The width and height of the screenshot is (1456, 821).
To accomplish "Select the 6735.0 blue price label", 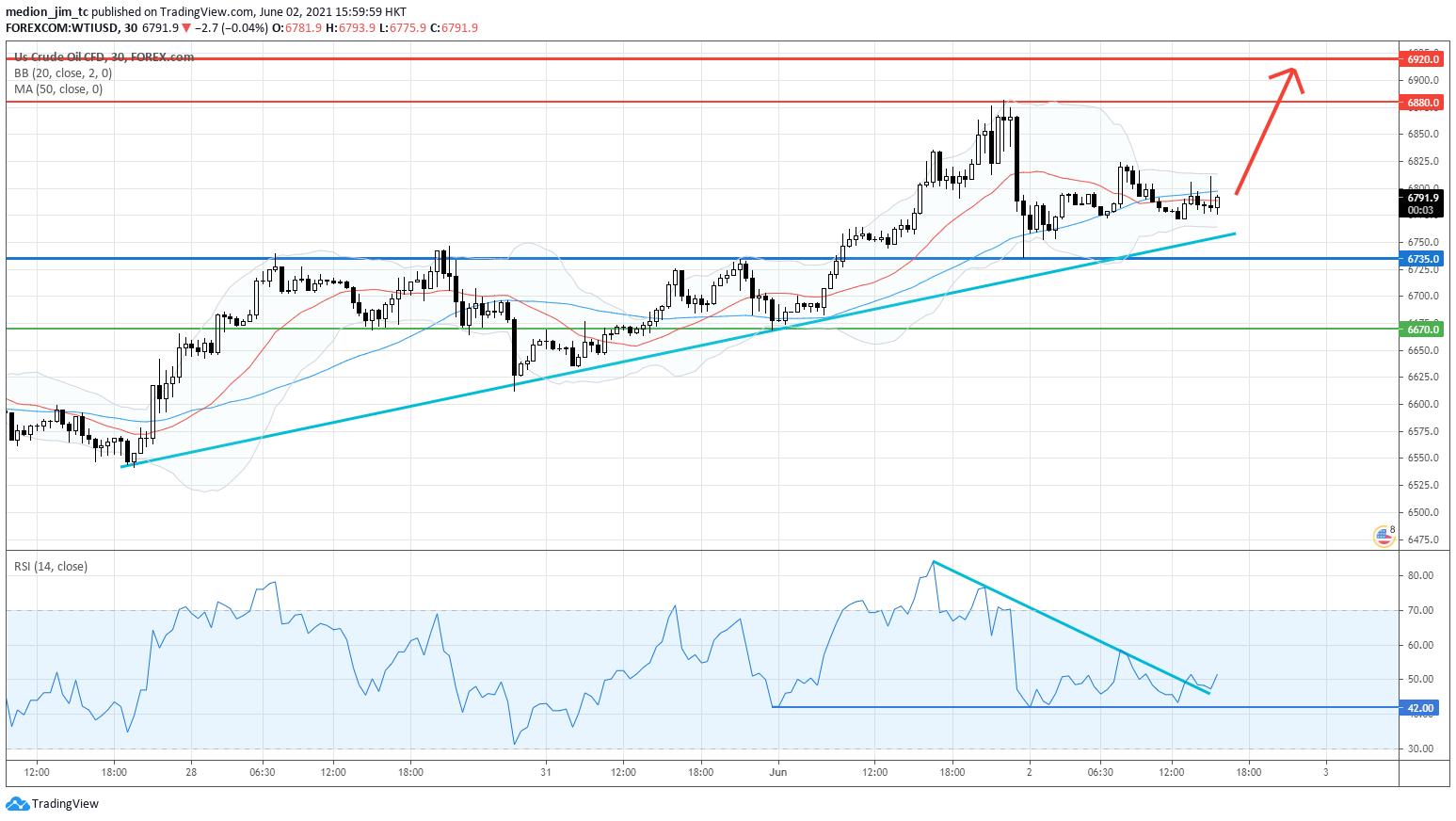I will (x=1423, y=258).
